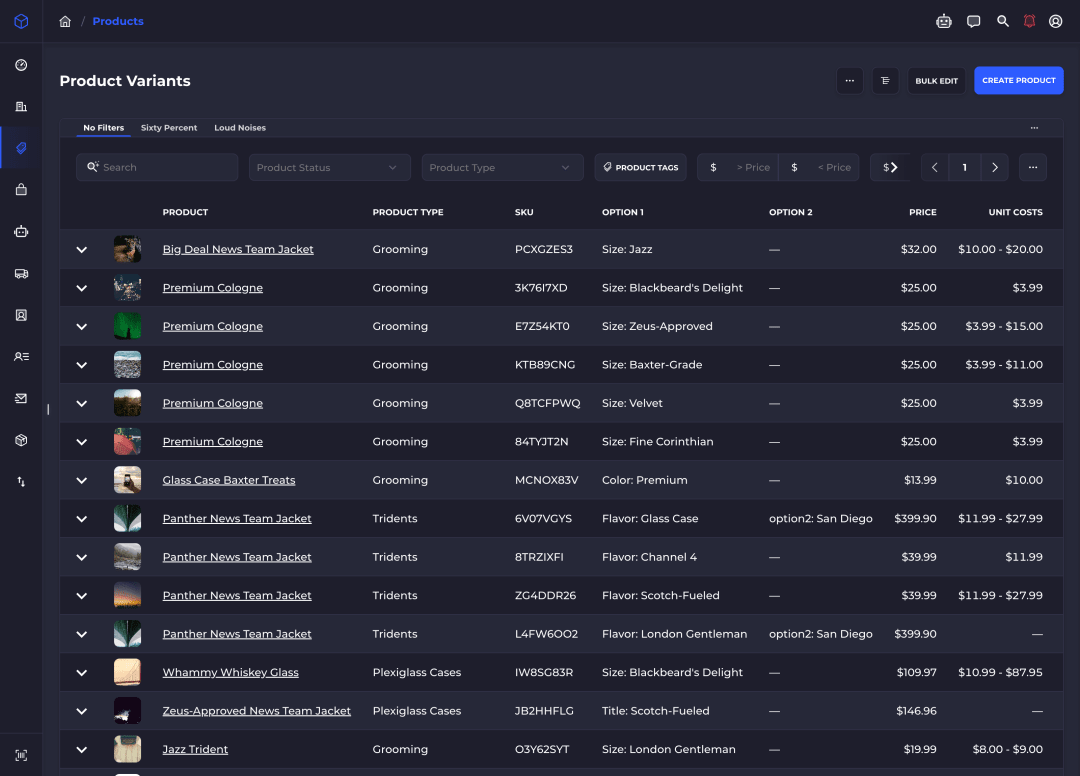Open the robot assistant icon in header

(x=944, y=21)
